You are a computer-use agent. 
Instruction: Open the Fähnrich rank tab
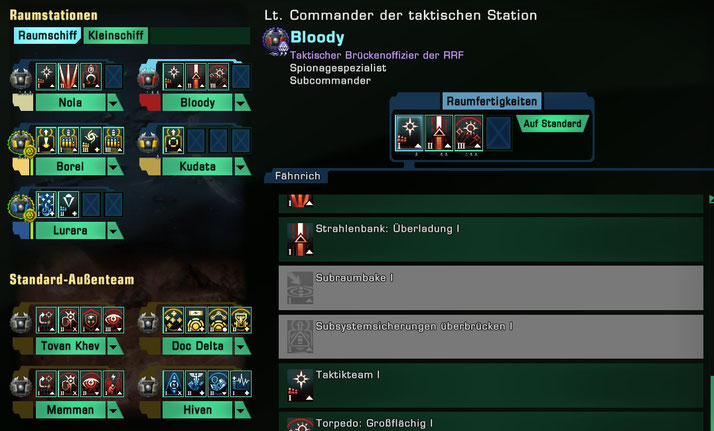(x=297, y=176)
